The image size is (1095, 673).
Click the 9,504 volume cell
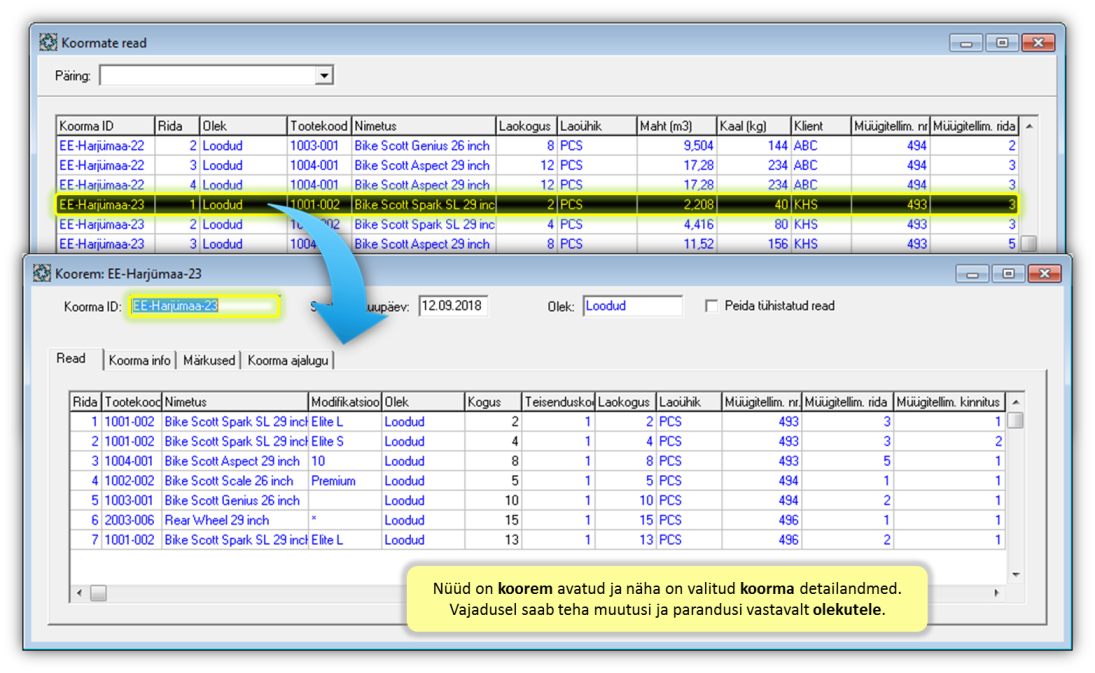[x=676, y=146]
